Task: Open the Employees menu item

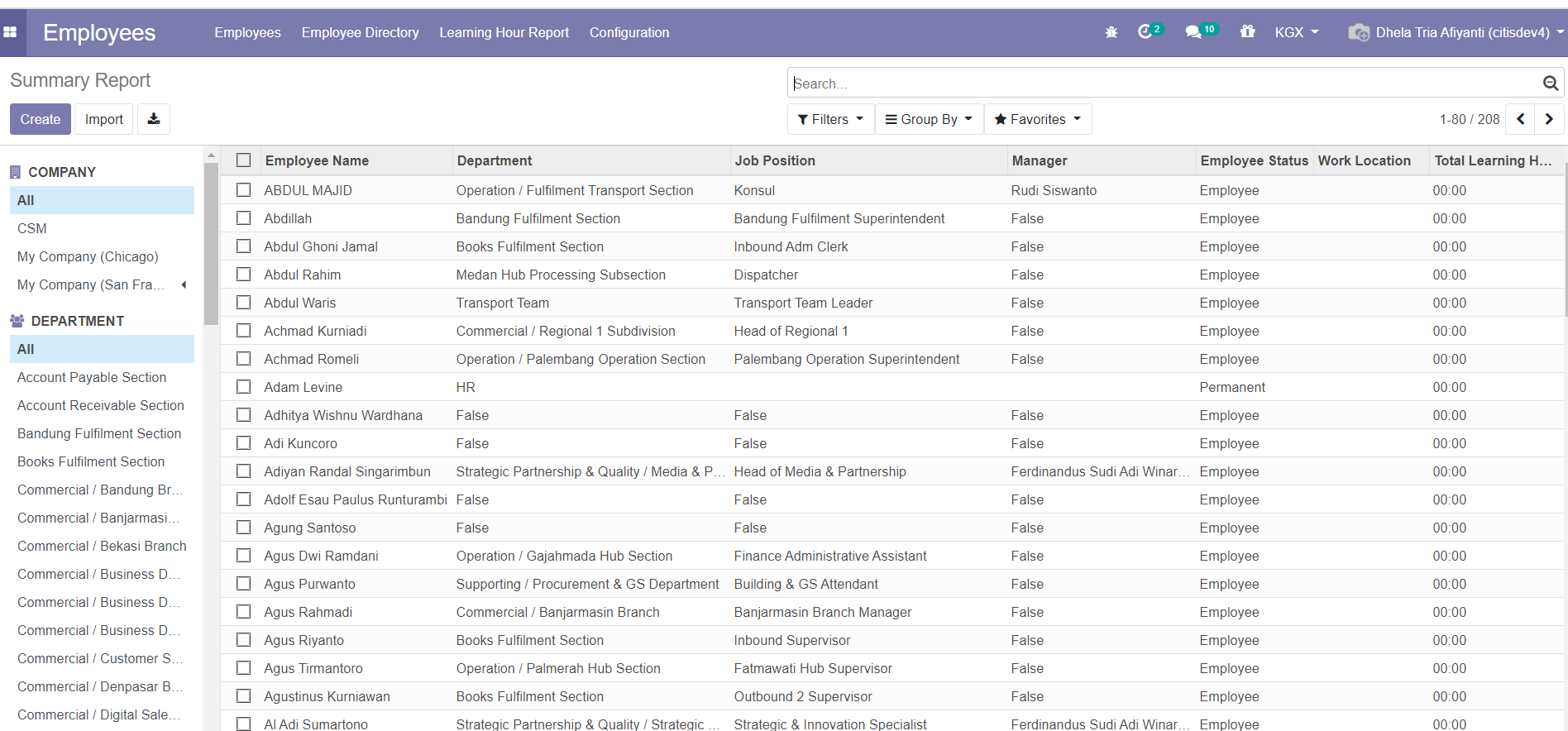Action: (248, 32)
